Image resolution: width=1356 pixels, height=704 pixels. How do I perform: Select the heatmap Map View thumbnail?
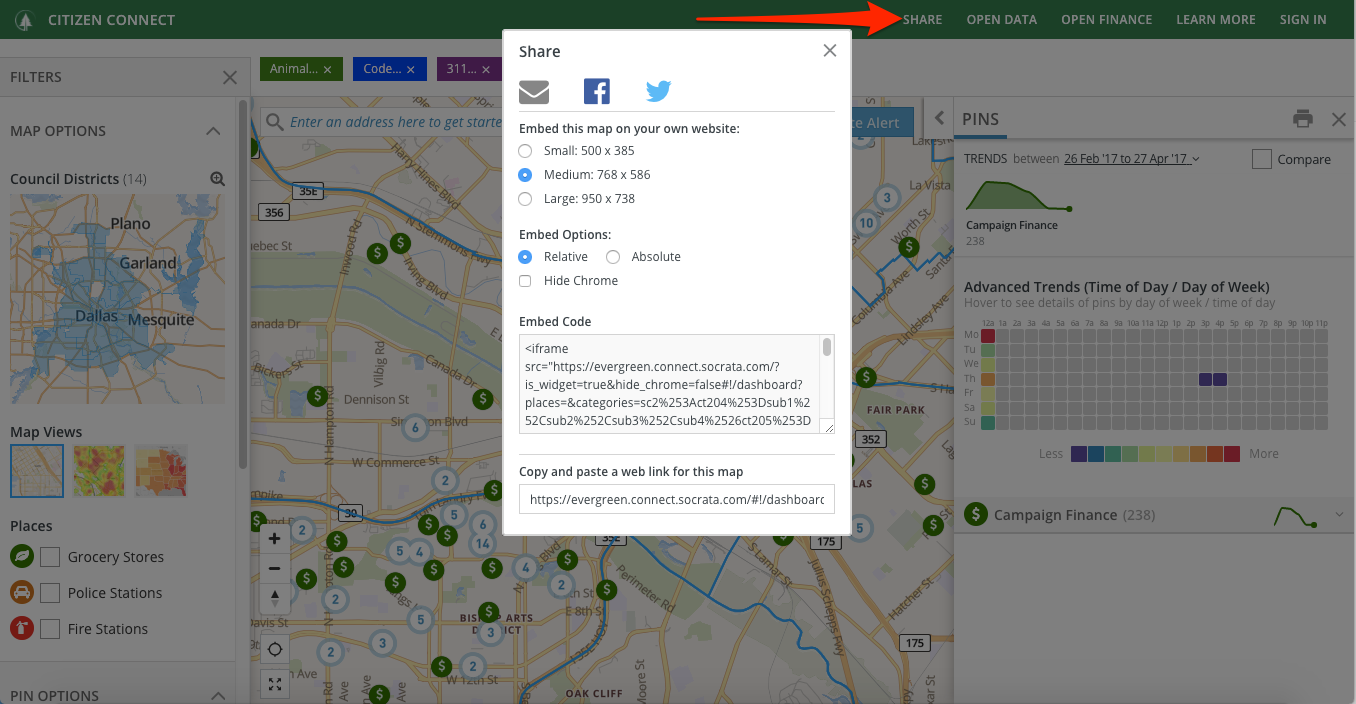[x=99, y=471]
